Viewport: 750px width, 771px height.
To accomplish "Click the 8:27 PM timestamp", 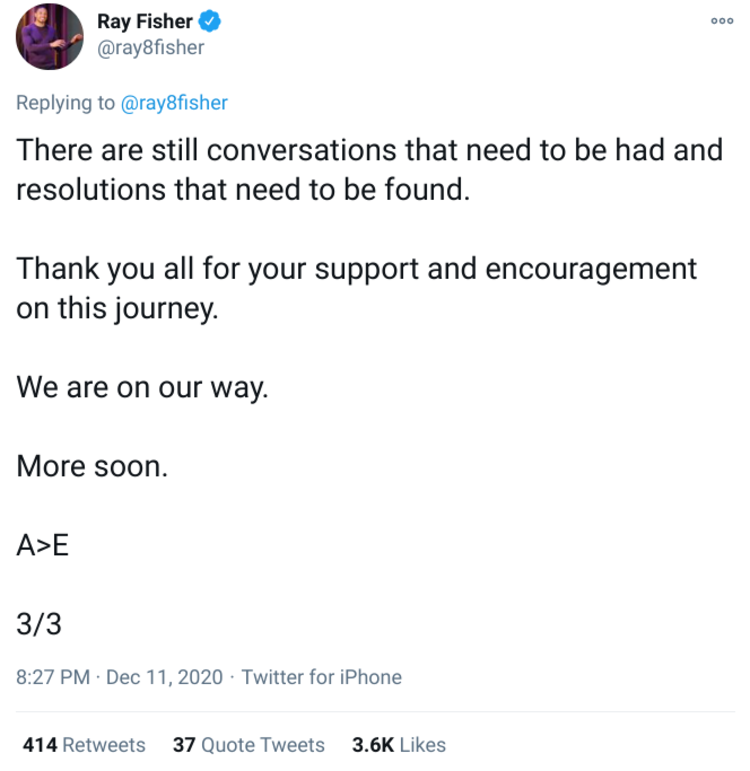I will coord(54,677).
